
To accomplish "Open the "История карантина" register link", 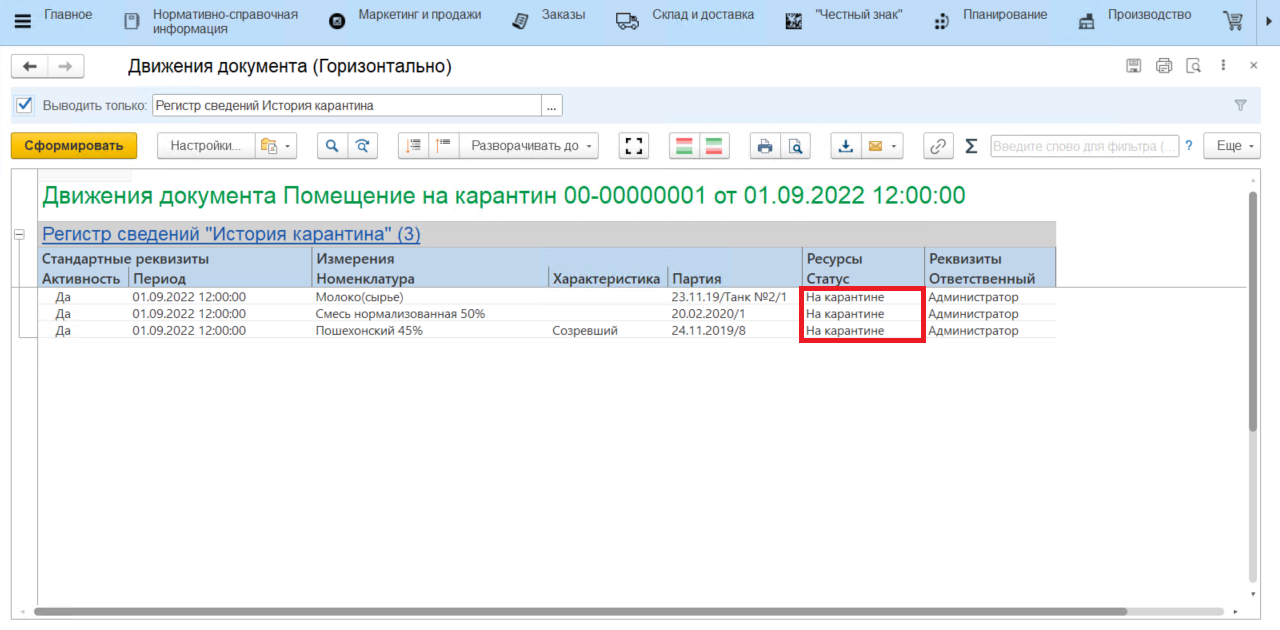I will [x=231, y=234].
